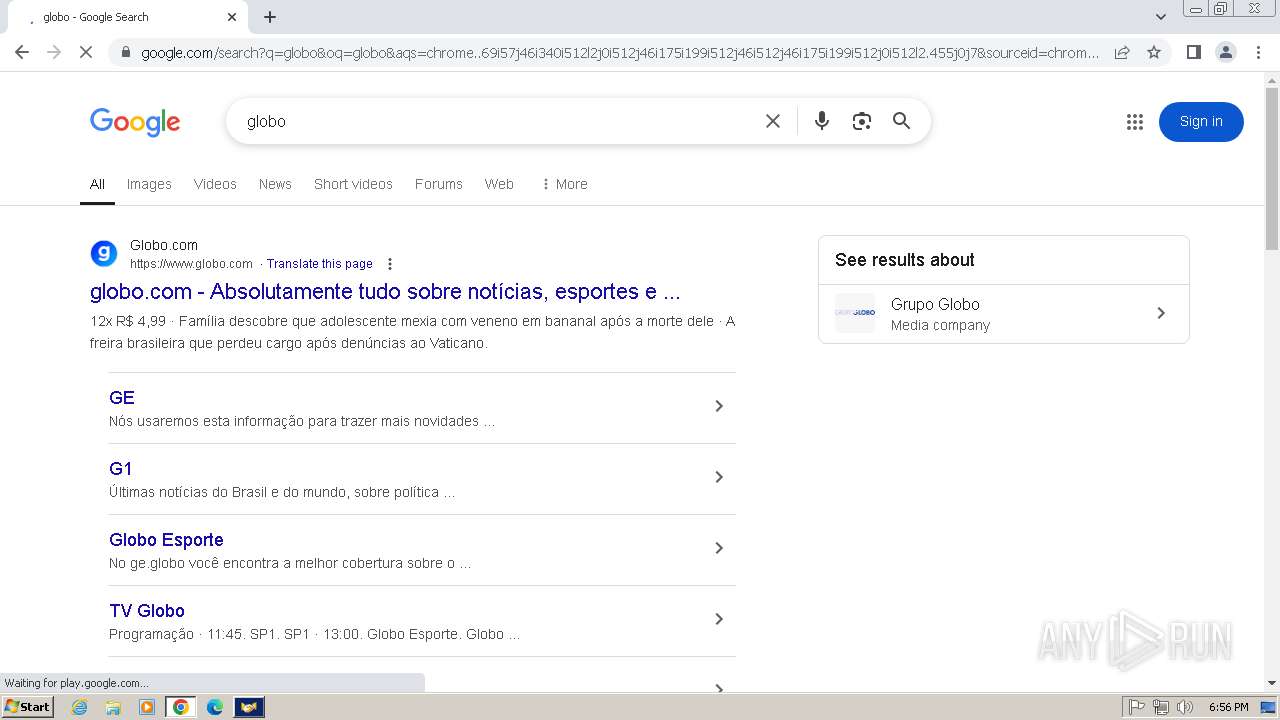Open File Explorer from taskbar
Image resolution: width=1280 pixels, height=720 pixels.
click(113, 707)
